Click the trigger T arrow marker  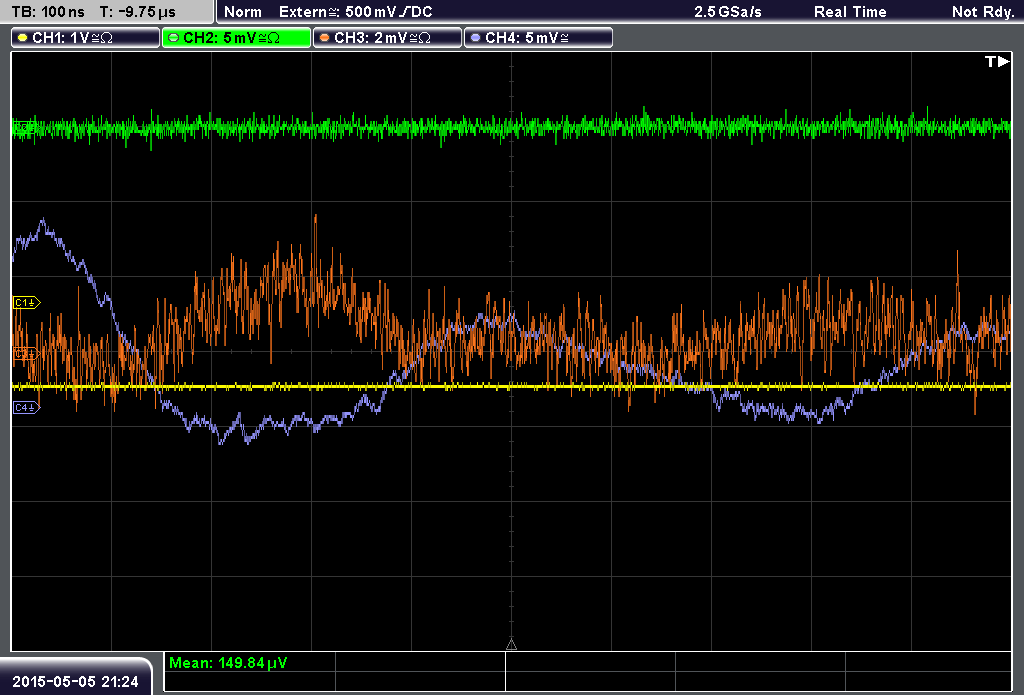[x=997, y=61]
